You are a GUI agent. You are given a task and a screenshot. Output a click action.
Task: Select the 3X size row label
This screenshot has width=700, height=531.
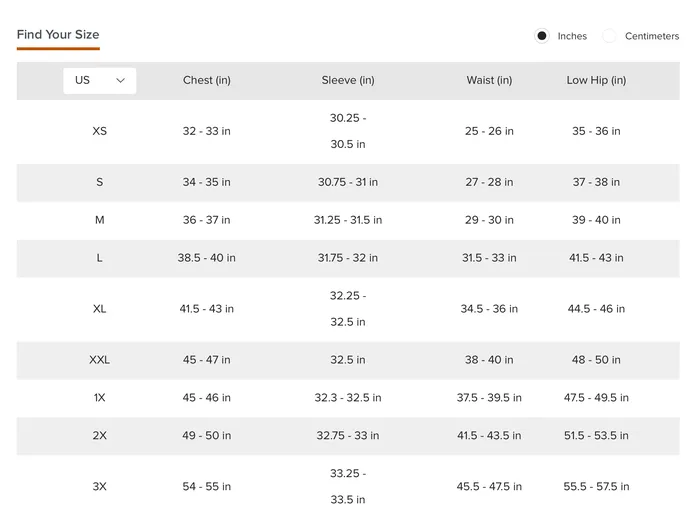[100, 486]
